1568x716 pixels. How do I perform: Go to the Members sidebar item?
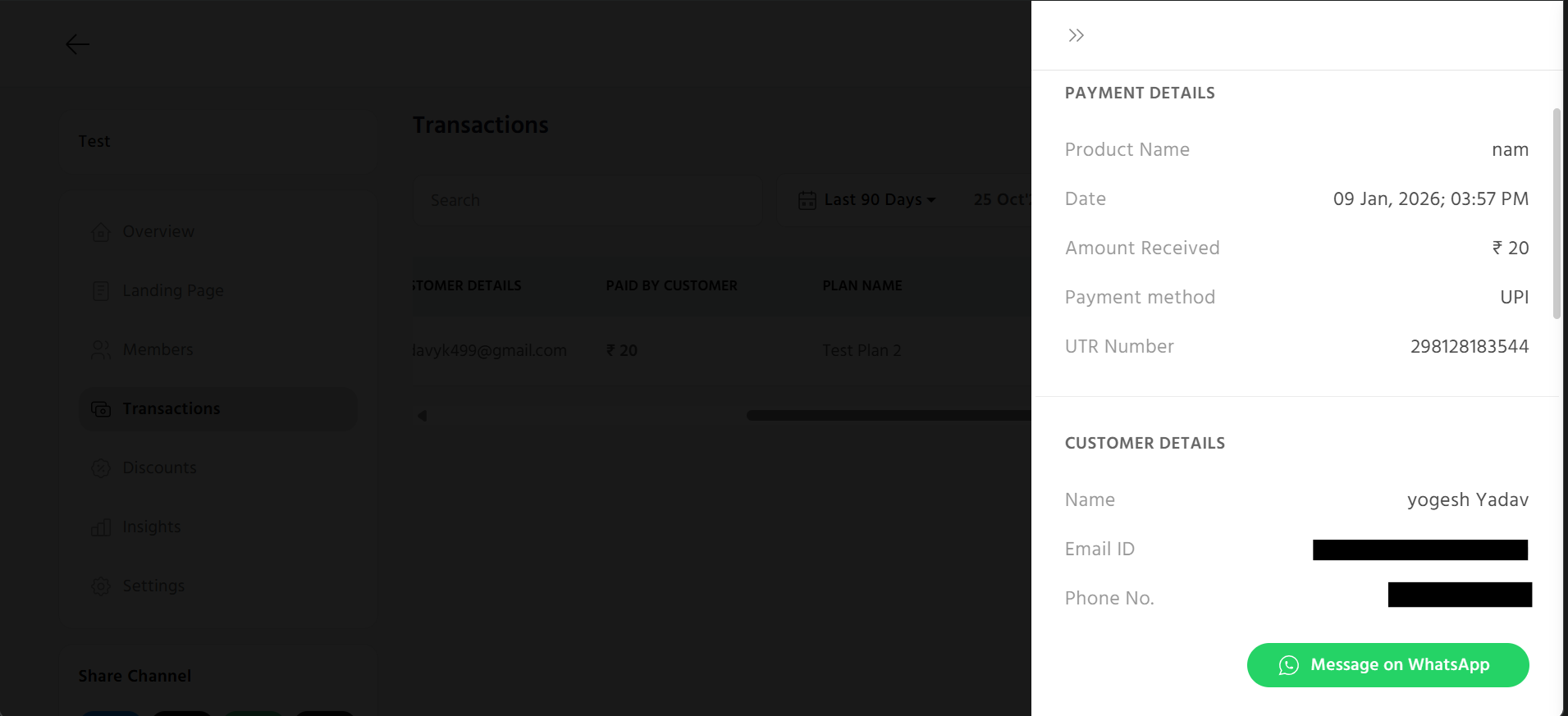pyautogui.click(x=158, y=349)
